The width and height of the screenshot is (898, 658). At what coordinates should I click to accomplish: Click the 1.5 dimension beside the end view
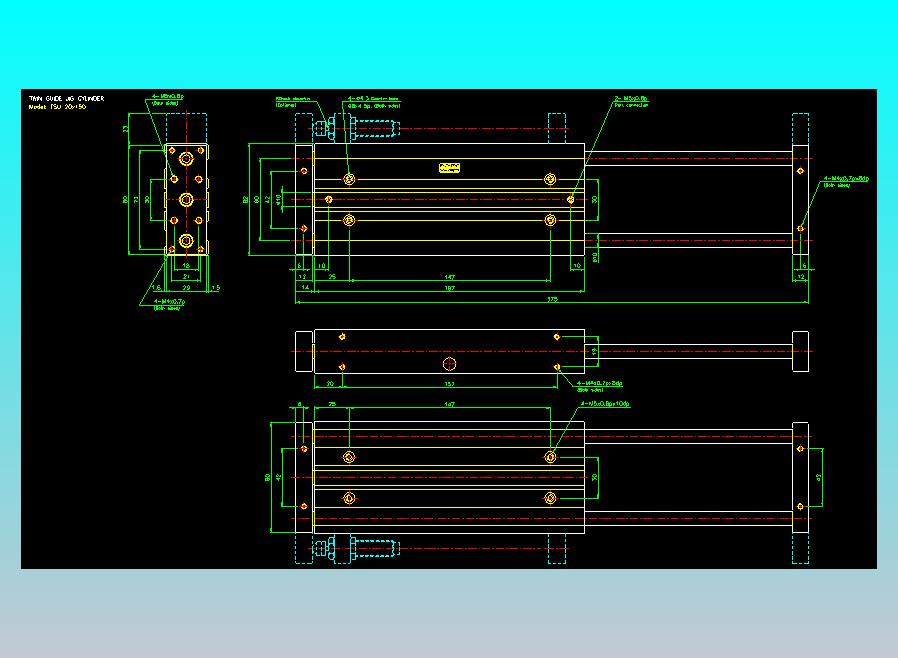tap(215, 287)
